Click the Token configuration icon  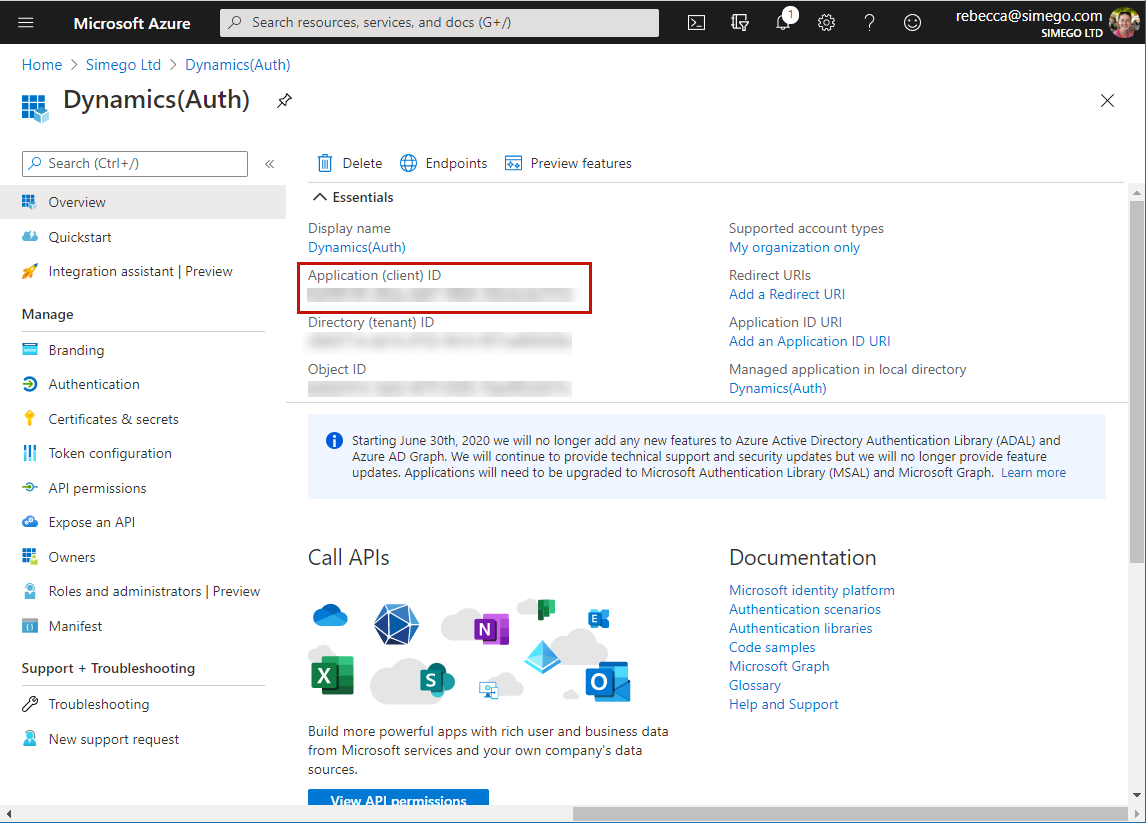click(x=29, y=453)
